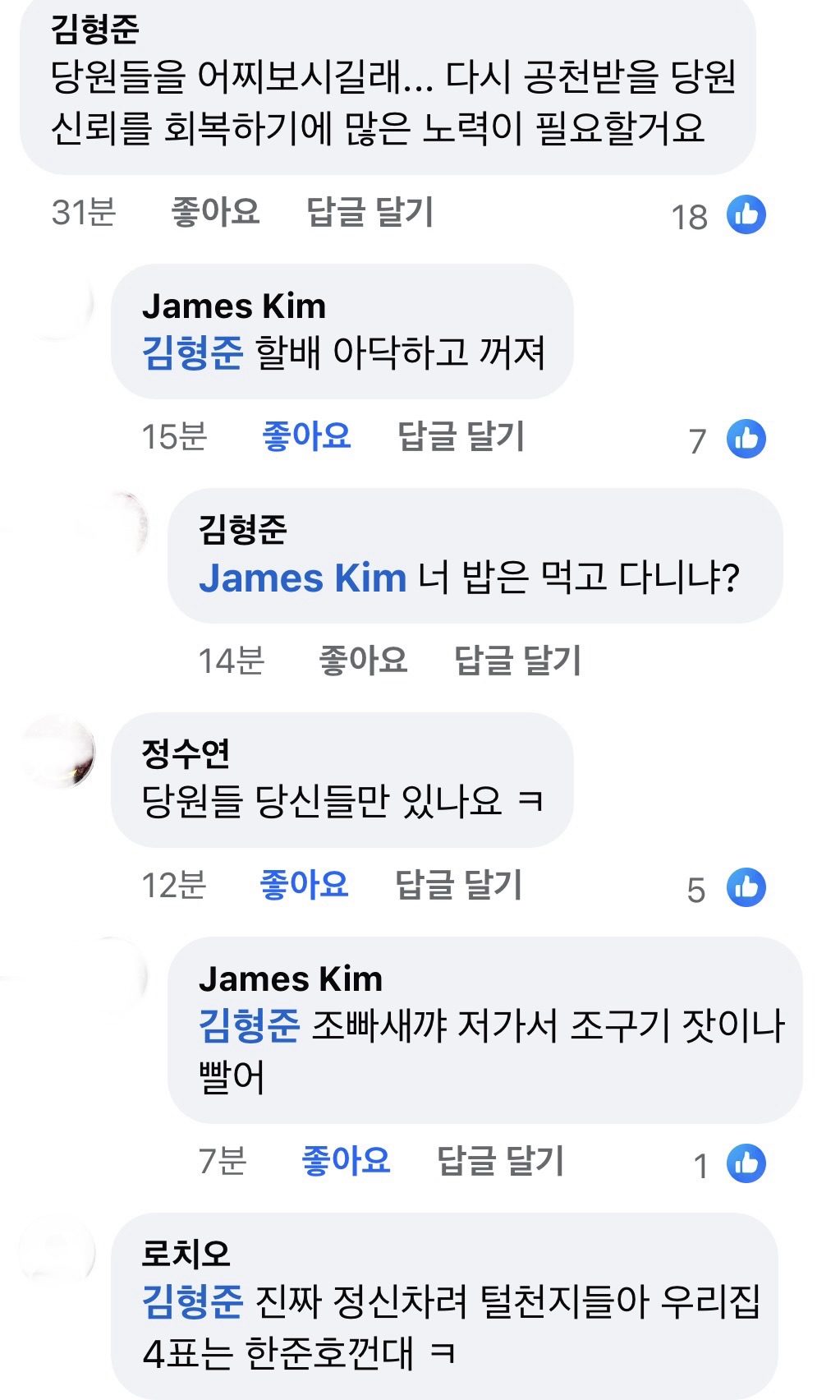840x1400 pixels.
Task: Click the thumbs-up icon with 18 likes
Action: [x=746, y=215]
